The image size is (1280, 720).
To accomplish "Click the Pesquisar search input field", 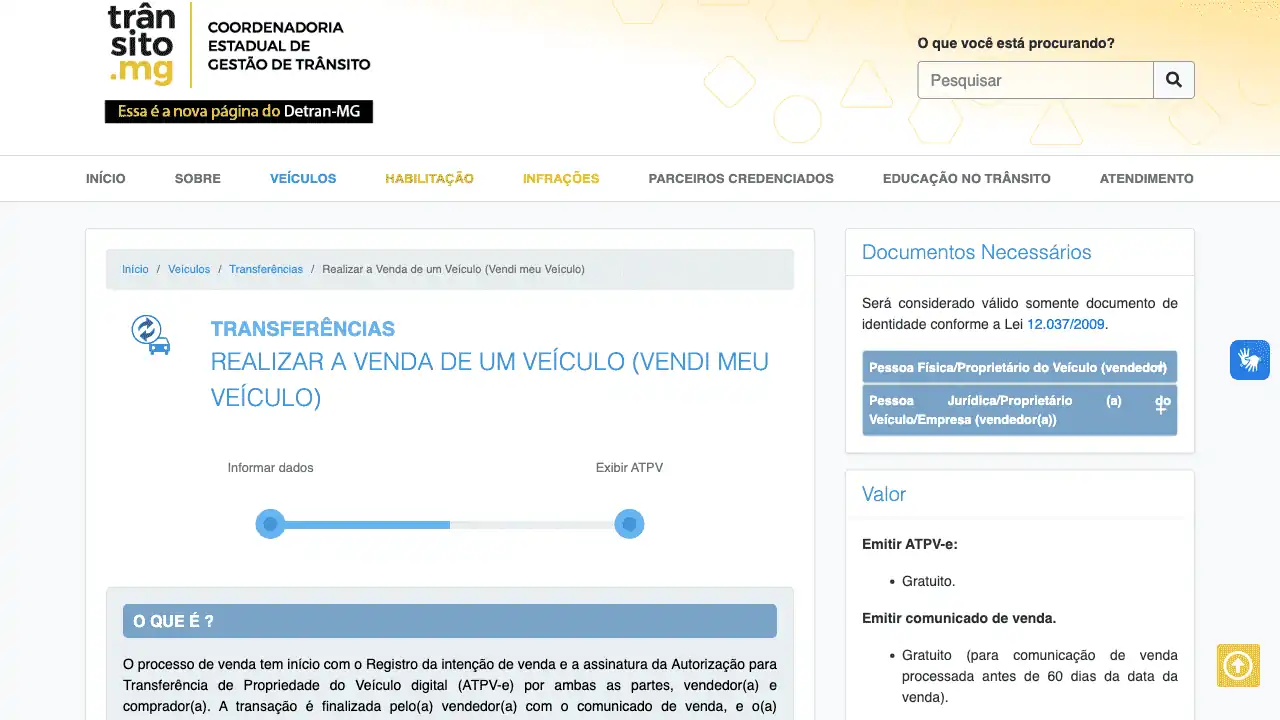I will [1035, 80].
